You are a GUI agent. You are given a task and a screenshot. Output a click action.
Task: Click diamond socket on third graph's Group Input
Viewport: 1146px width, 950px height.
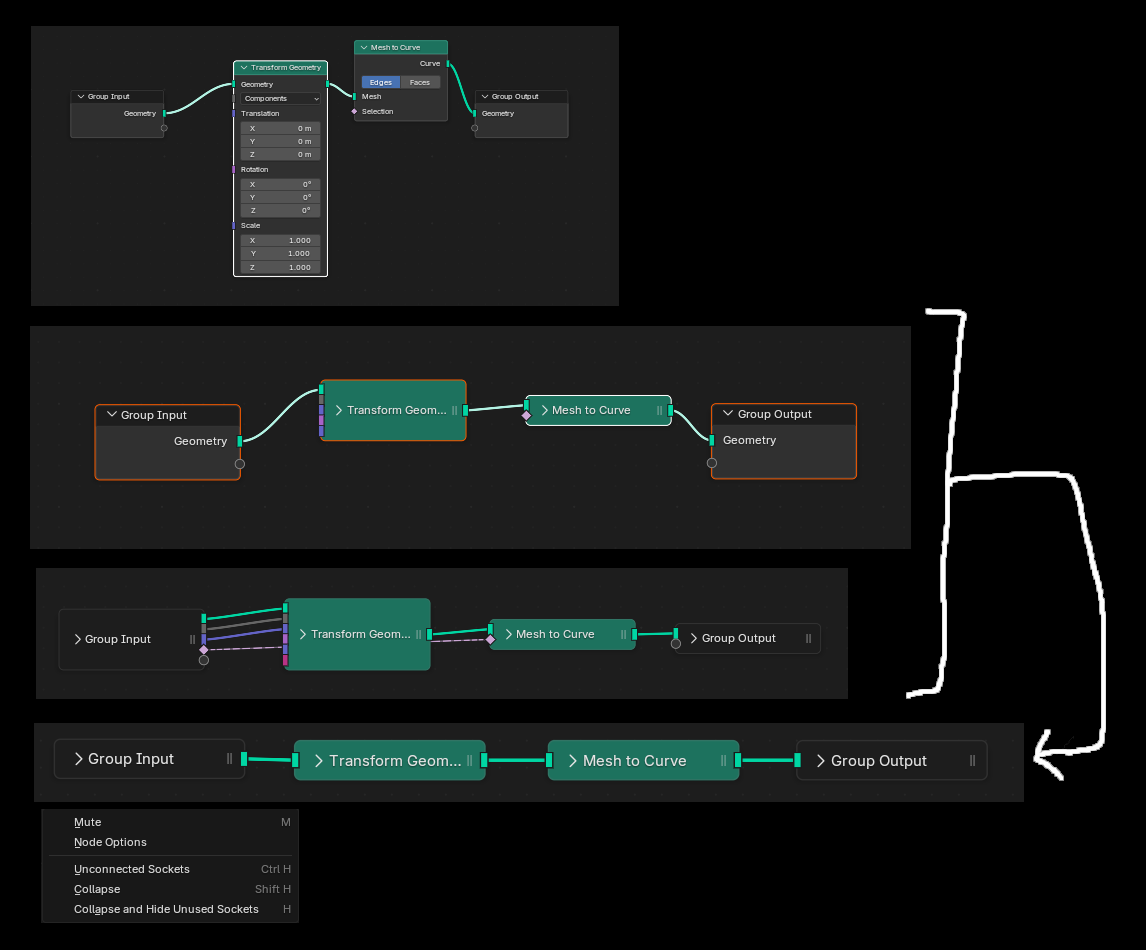pyautogui.click(x=204, y=650)
